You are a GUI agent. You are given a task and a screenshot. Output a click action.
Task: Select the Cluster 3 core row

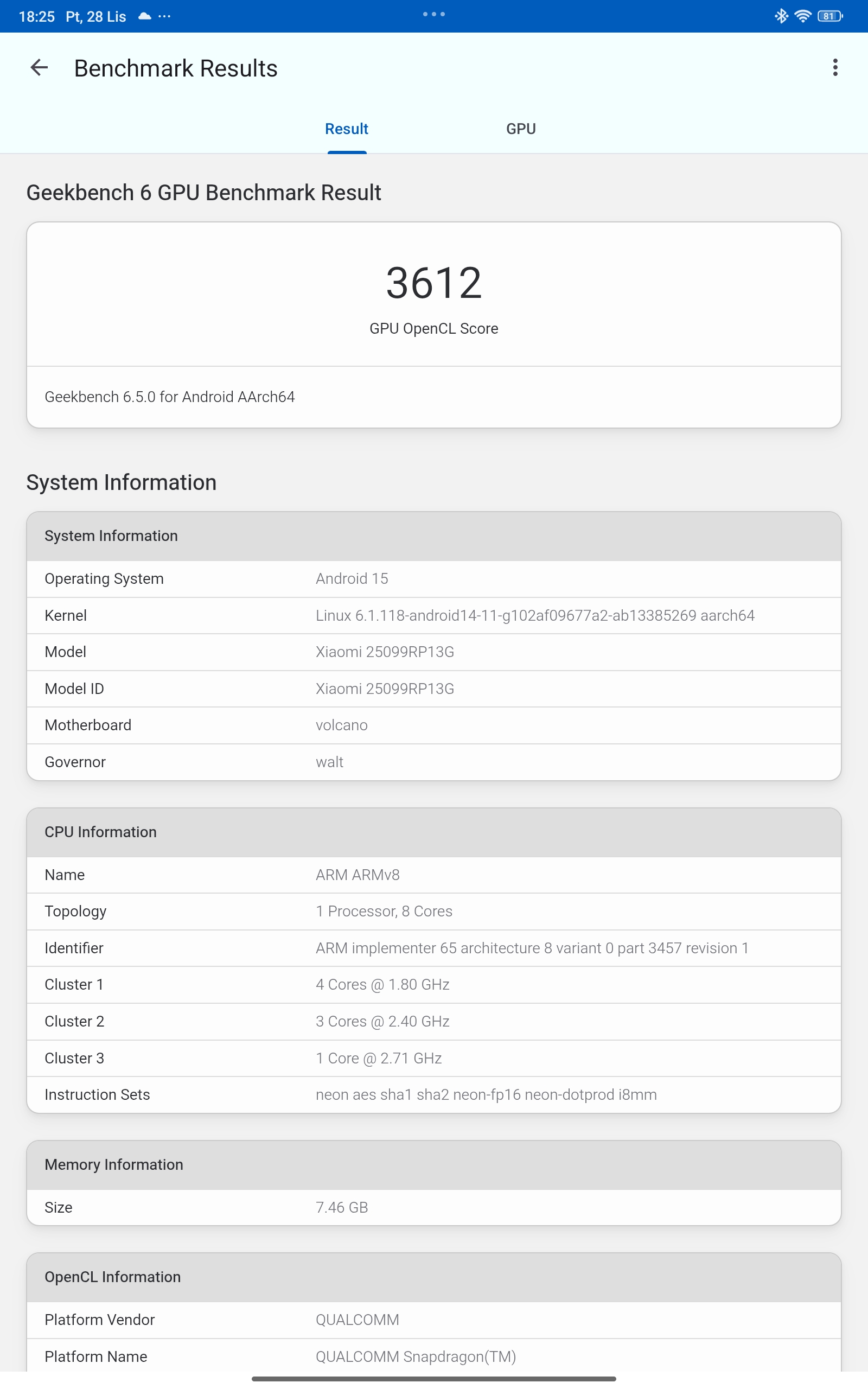tap(433, 1058)
